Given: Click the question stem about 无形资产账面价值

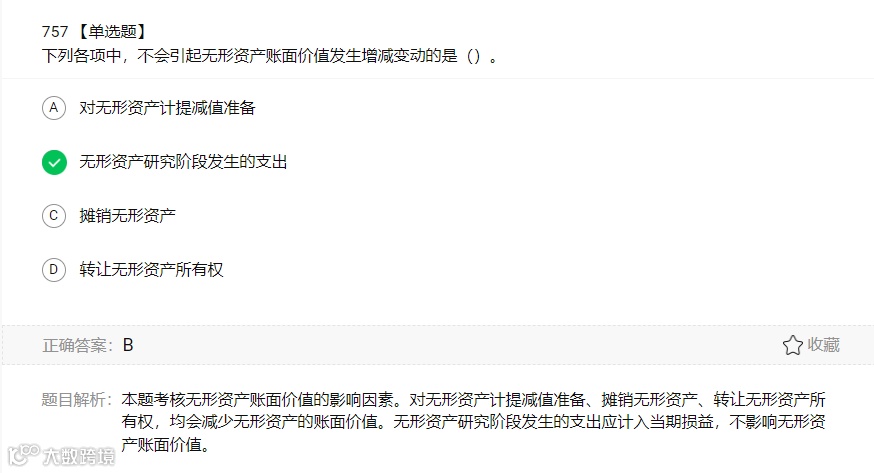Looking at the screenshot, I should (x=270, y=56).
